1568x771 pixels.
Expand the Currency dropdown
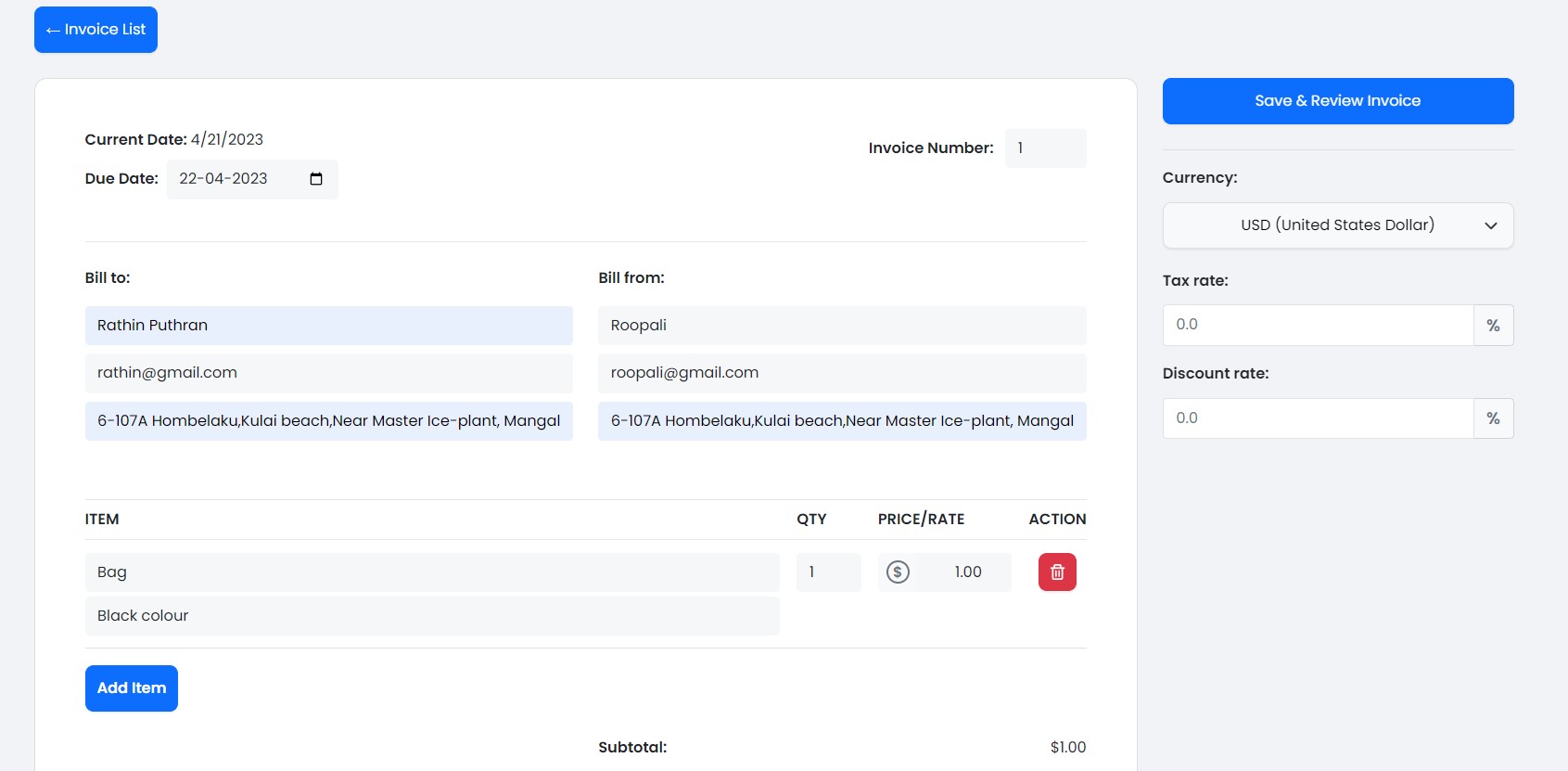[1337, 225]
